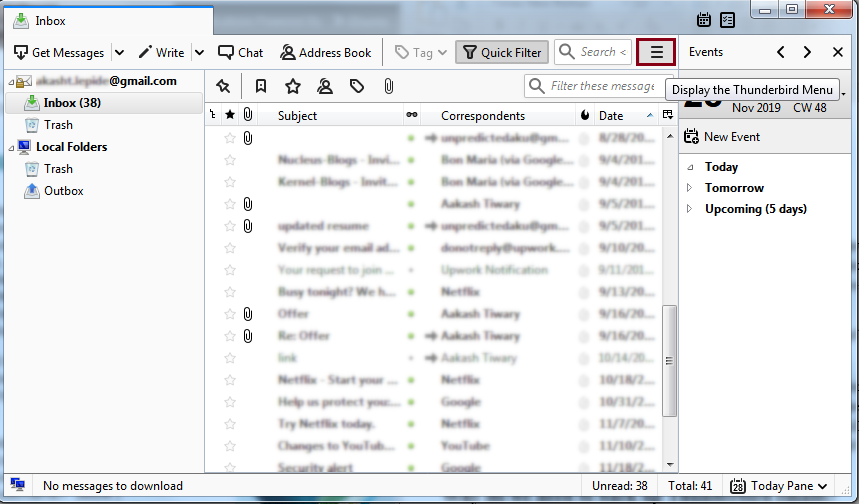The height and width of the screenshot is (504, 859).
Task: Go to next day in Events pane
Action: 807,52
